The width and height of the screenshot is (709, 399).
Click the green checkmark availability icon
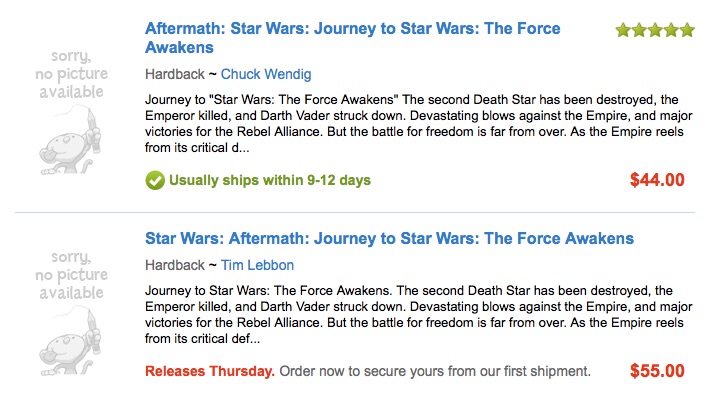coord(155,180)
